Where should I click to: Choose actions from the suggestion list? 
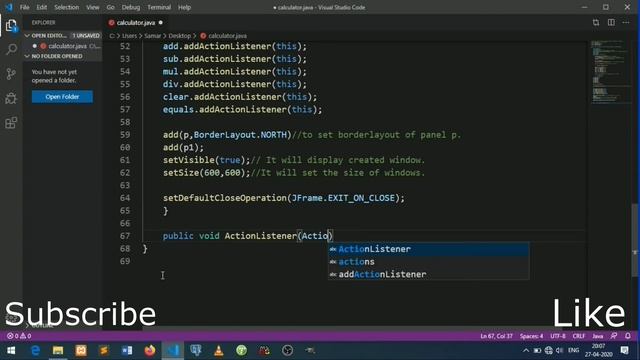coord(429,262)
